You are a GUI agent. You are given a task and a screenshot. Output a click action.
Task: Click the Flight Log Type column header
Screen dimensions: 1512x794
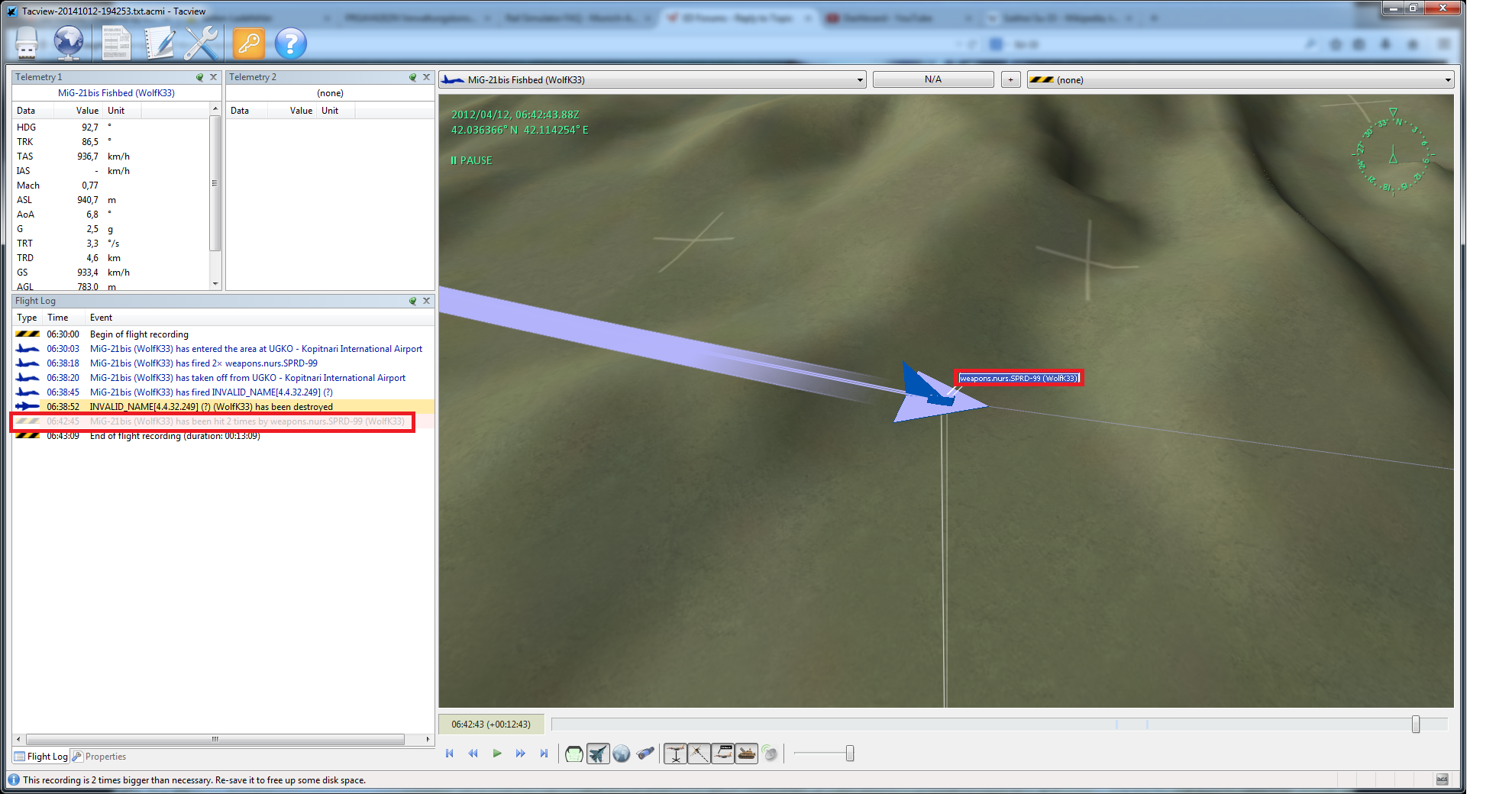(x=27, y=318)
